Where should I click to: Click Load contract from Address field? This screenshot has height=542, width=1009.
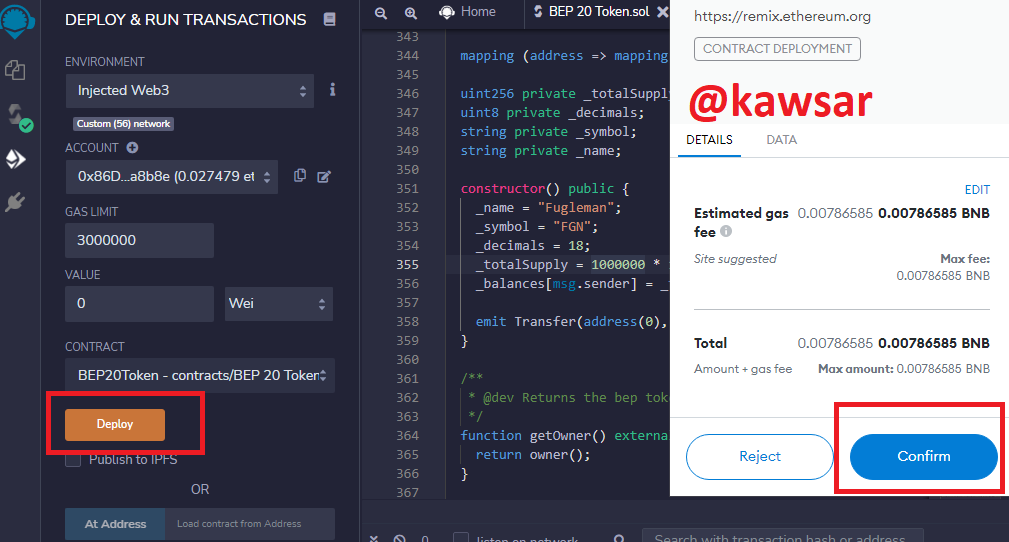click(250, 524)
